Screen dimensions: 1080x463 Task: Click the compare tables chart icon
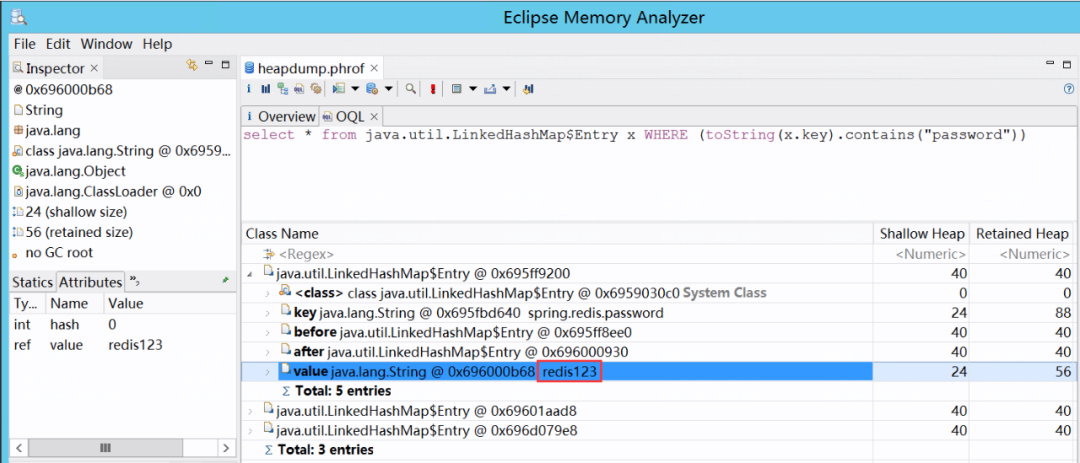pyautogui.click(x=528, y=89)
